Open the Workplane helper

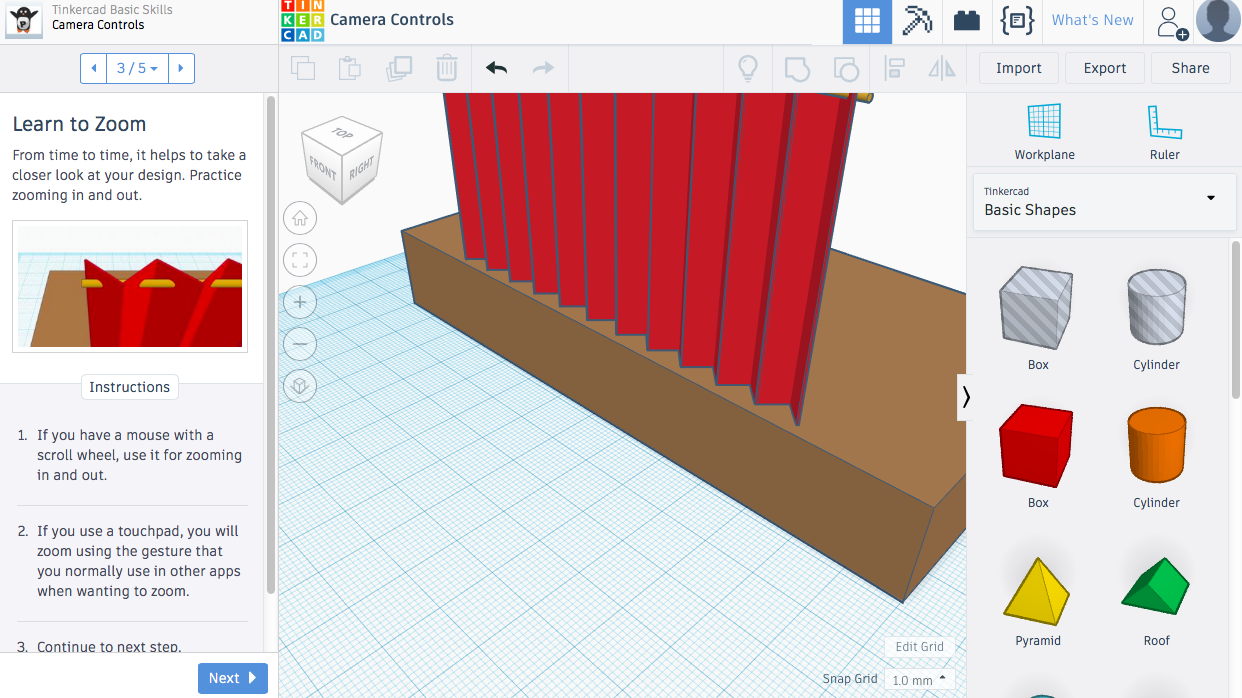pyautogui.click(x=1044, y=130)
